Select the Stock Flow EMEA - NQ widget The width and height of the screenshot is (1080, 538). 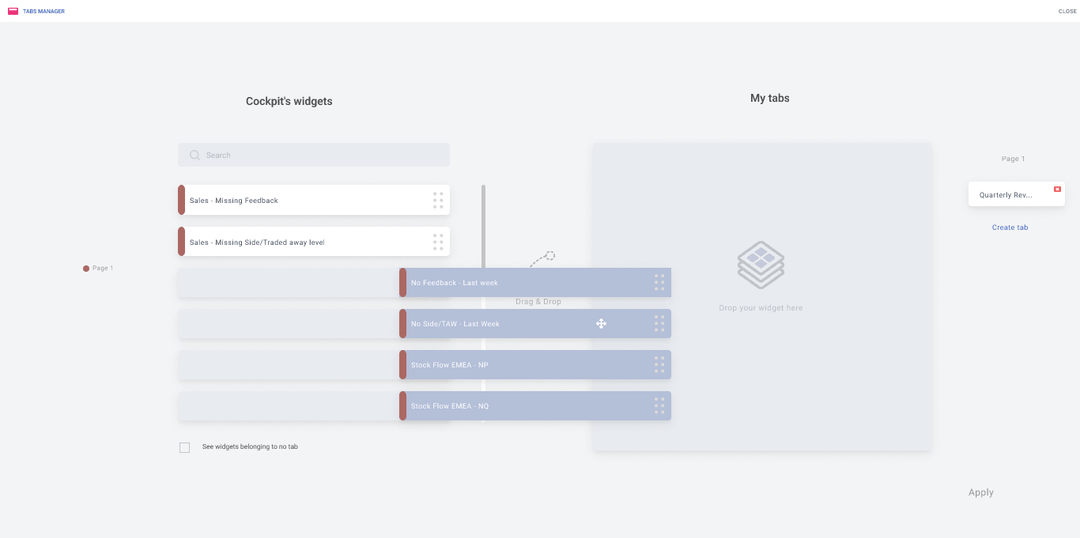535,406
